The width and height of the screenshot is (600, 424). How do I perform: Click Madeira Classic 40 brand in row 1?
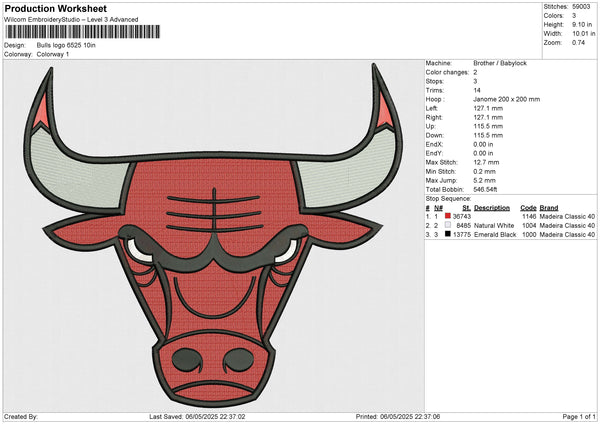tap(567, 217)
